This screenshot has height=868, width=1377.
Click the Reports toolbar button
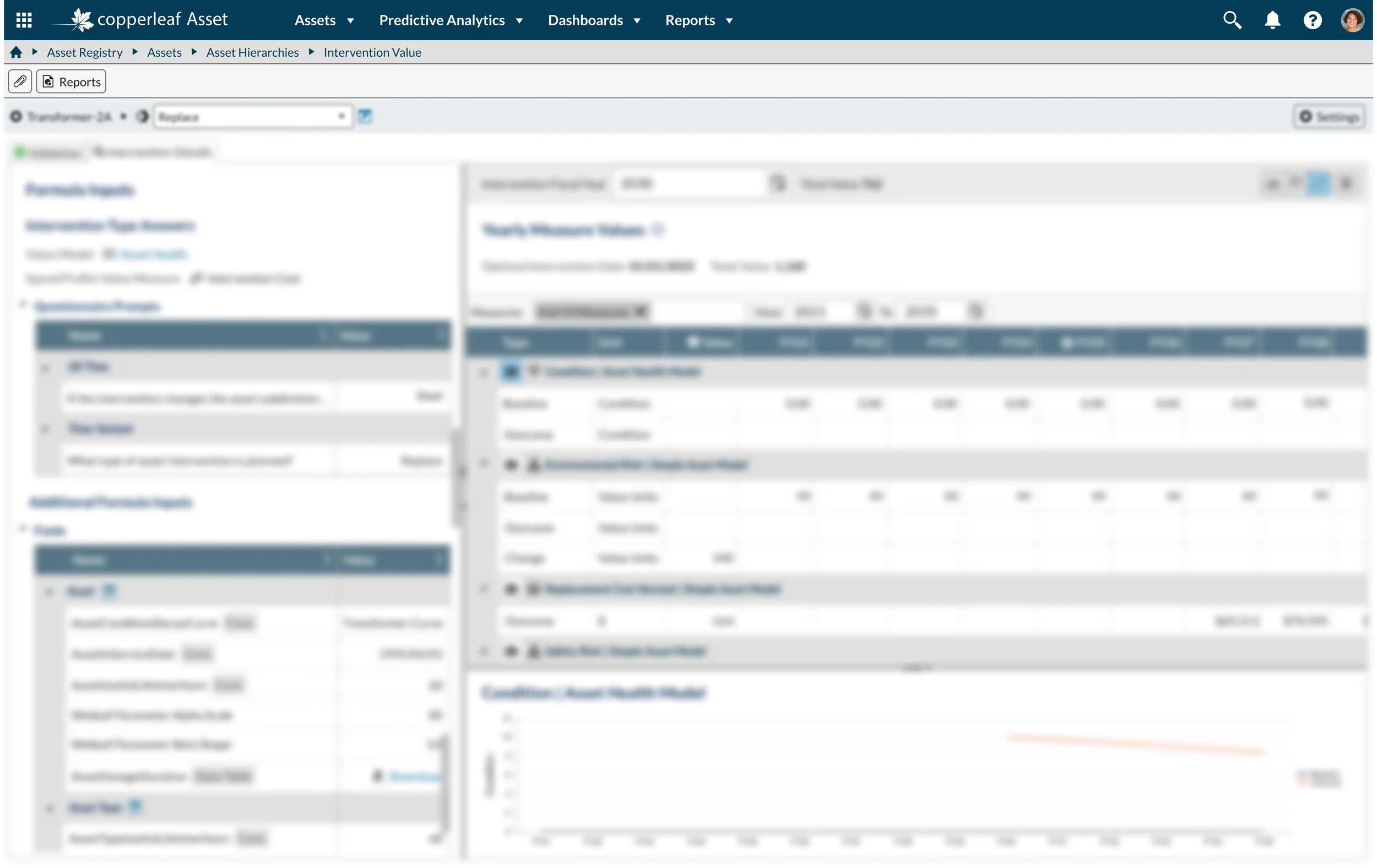72,82
